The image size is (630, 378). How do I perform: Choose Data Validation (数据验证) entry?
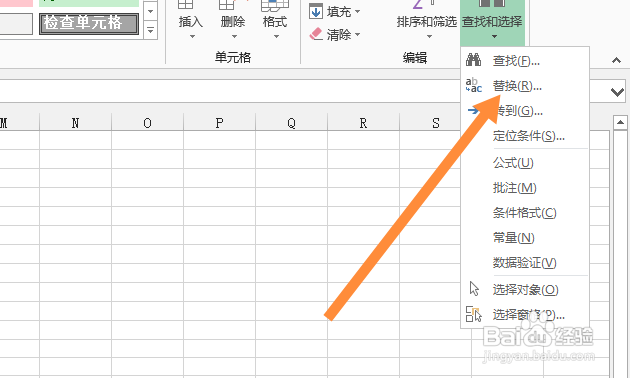pyautogui.click(x=525, y=263)
